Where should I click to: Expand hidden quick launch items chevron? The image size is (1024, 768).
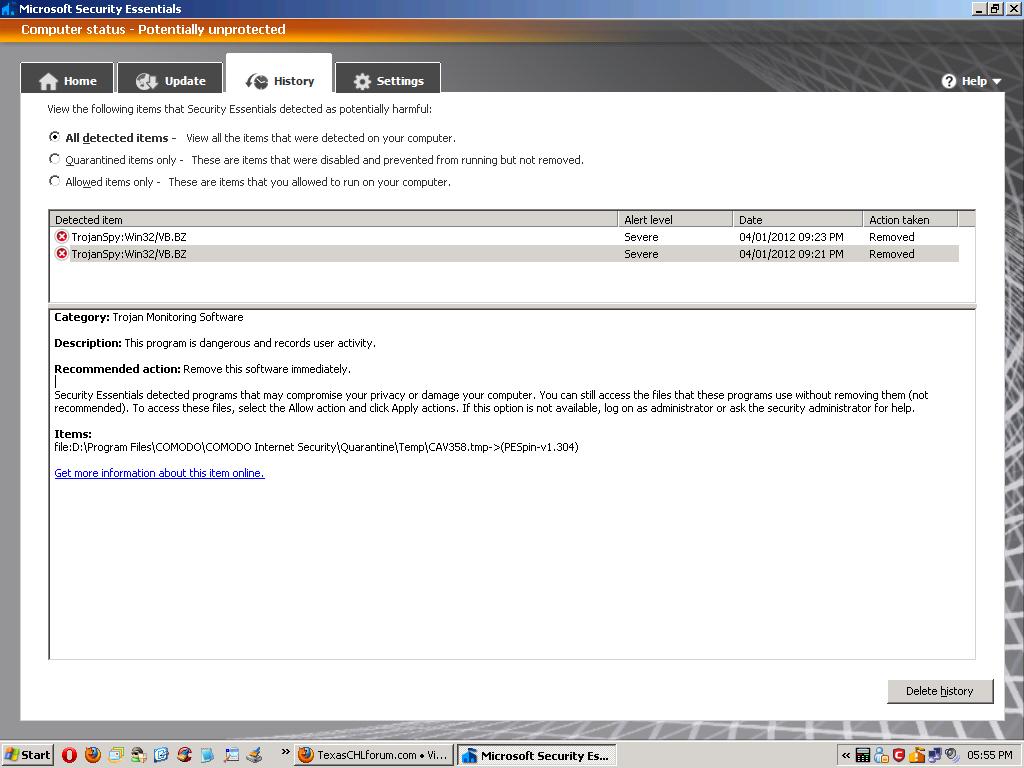pyautogui.click(x=285, y=752)
